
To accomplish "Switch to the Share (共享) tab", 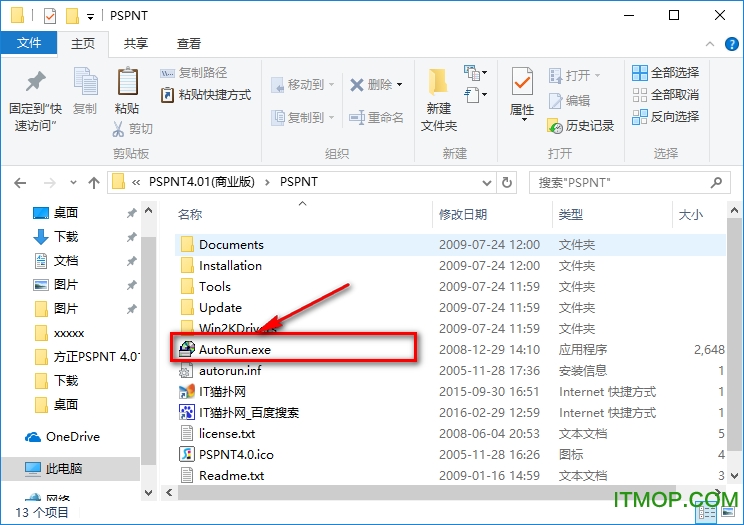I will [x=136, y=44].
